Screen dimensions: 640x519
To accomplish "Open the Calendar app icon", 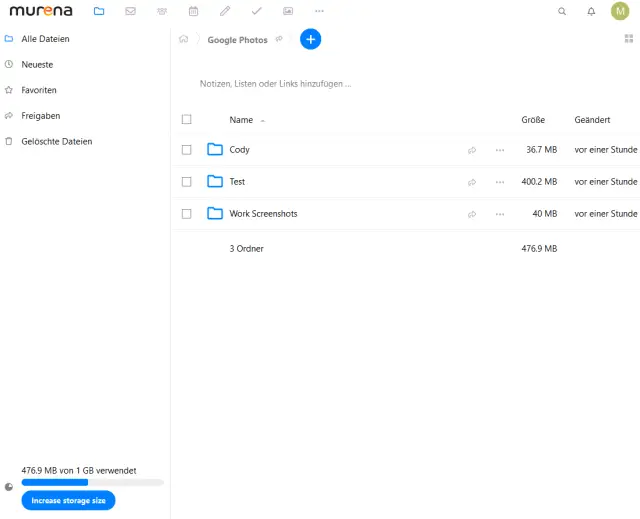I will point(193,11).
